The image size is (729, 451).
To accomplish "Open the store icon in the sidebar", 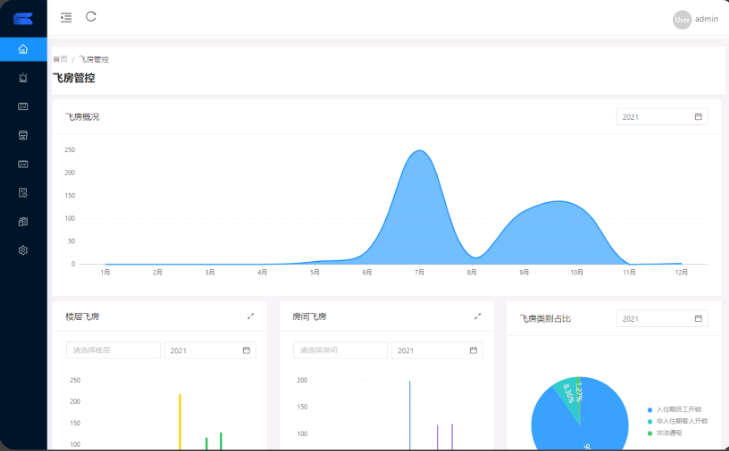I will click(x=23, y=135).
